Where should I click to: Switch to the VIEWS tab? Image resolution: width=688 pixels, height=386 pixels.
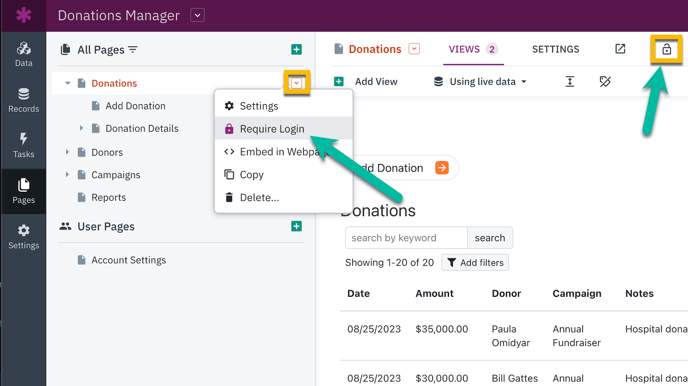click(473, 49)
